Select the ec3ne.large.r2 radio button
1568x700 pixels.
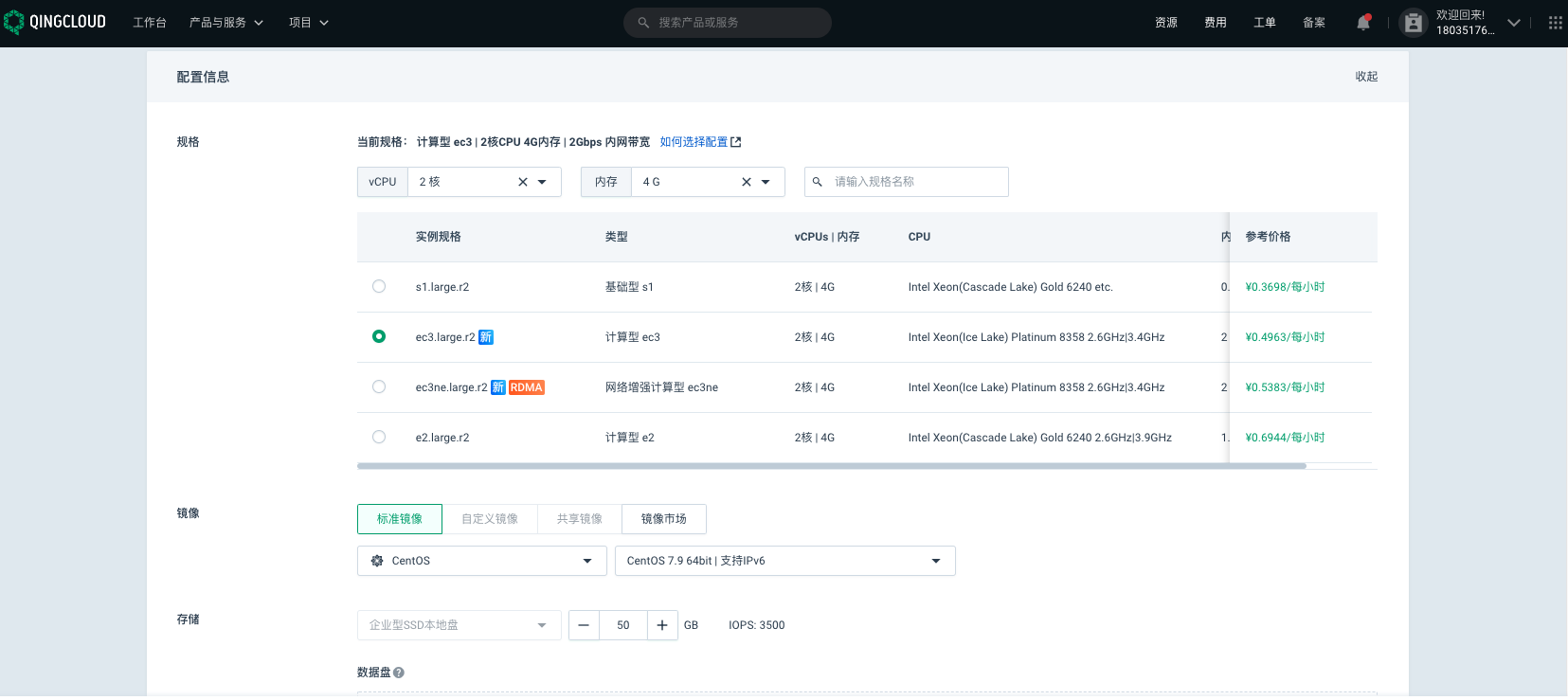pos(379,386)
